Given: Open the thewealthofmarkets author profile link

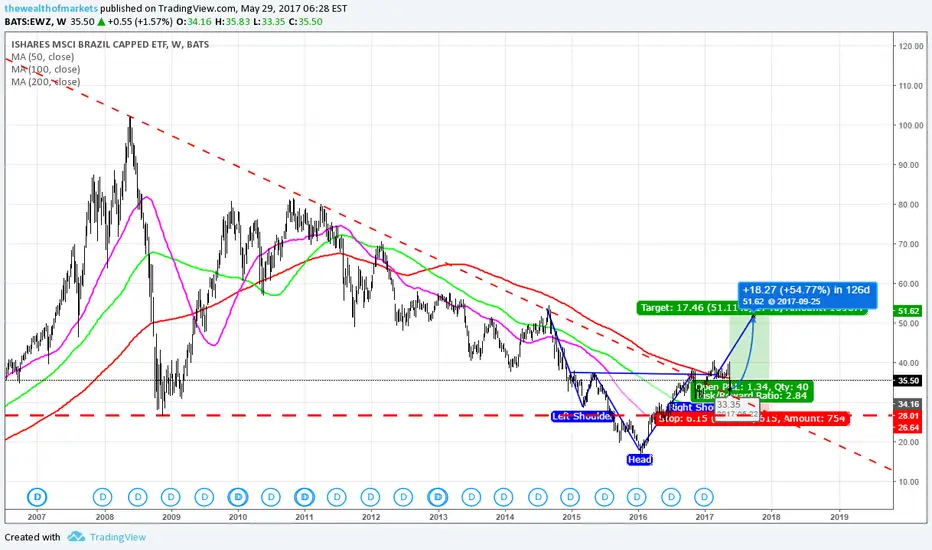Looking at the screenshot, I should coord(51,8).
